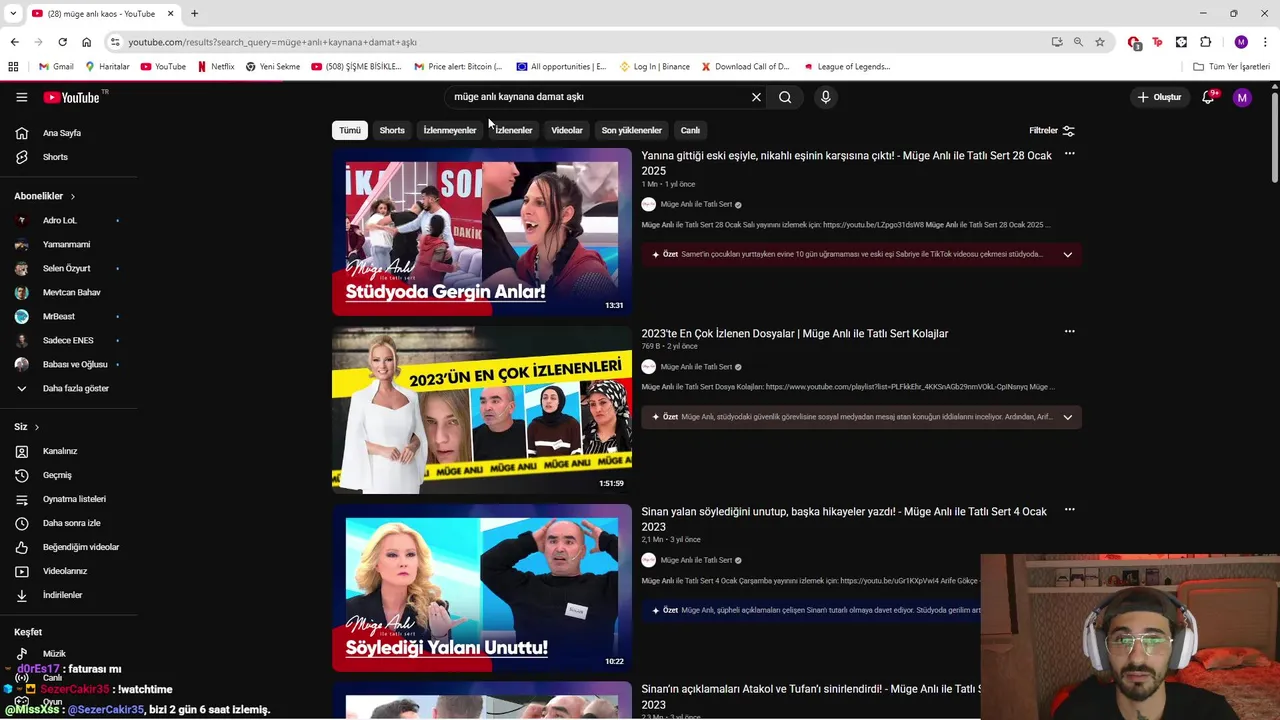Viewport: 1280px width, 720px height.
Task: Start voice search with the microphone
Action: 825,97
